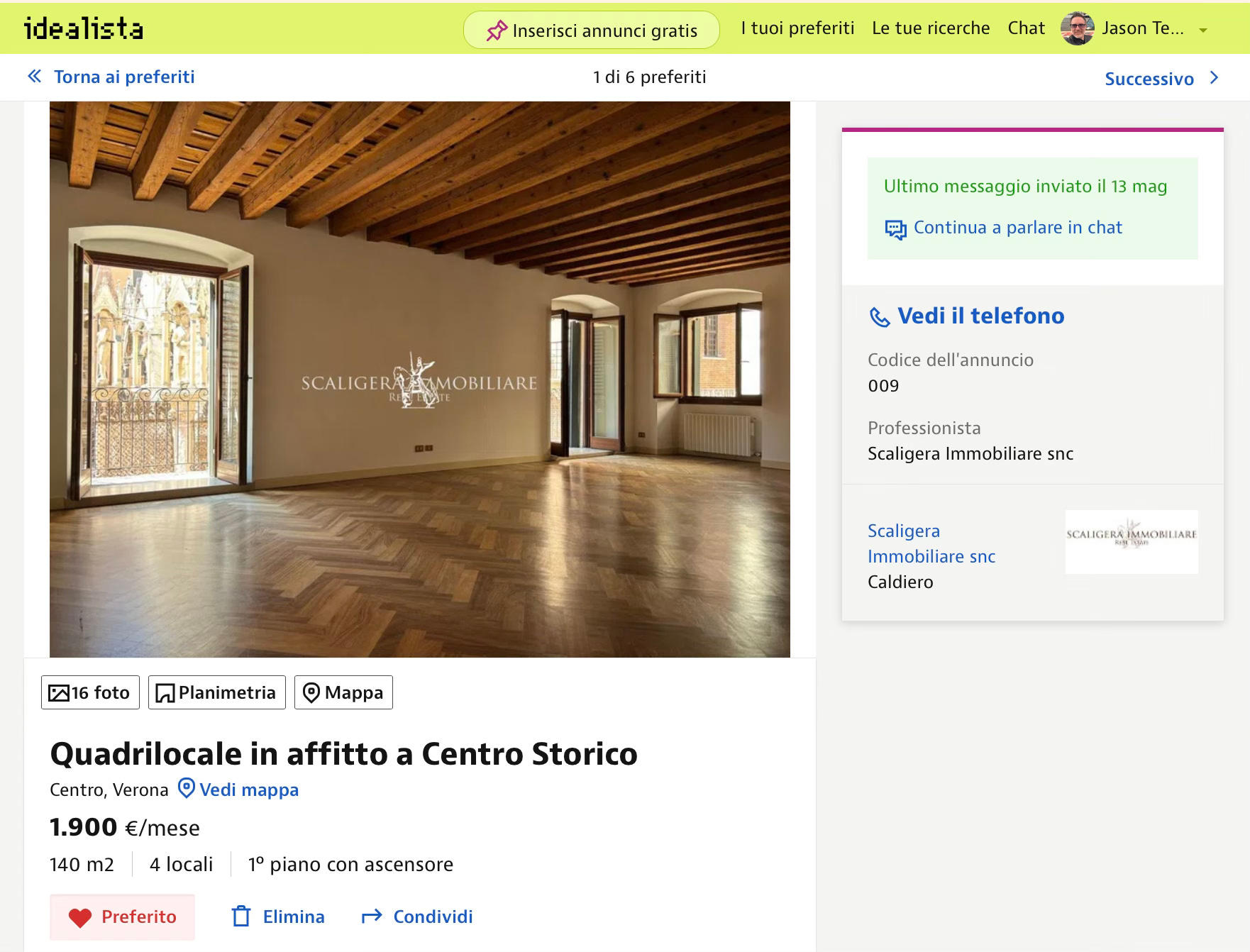Open the Mappa button
Image resolution: width=1250 pixels, height=952 pixels.
343,692
